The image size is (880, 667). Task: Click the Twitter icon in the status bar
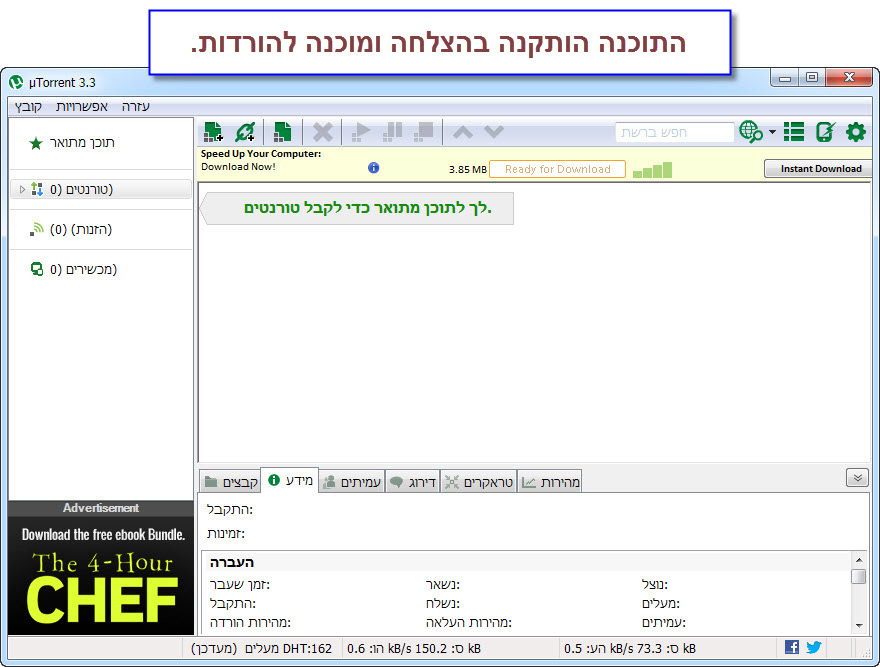(x=813, y=647)
